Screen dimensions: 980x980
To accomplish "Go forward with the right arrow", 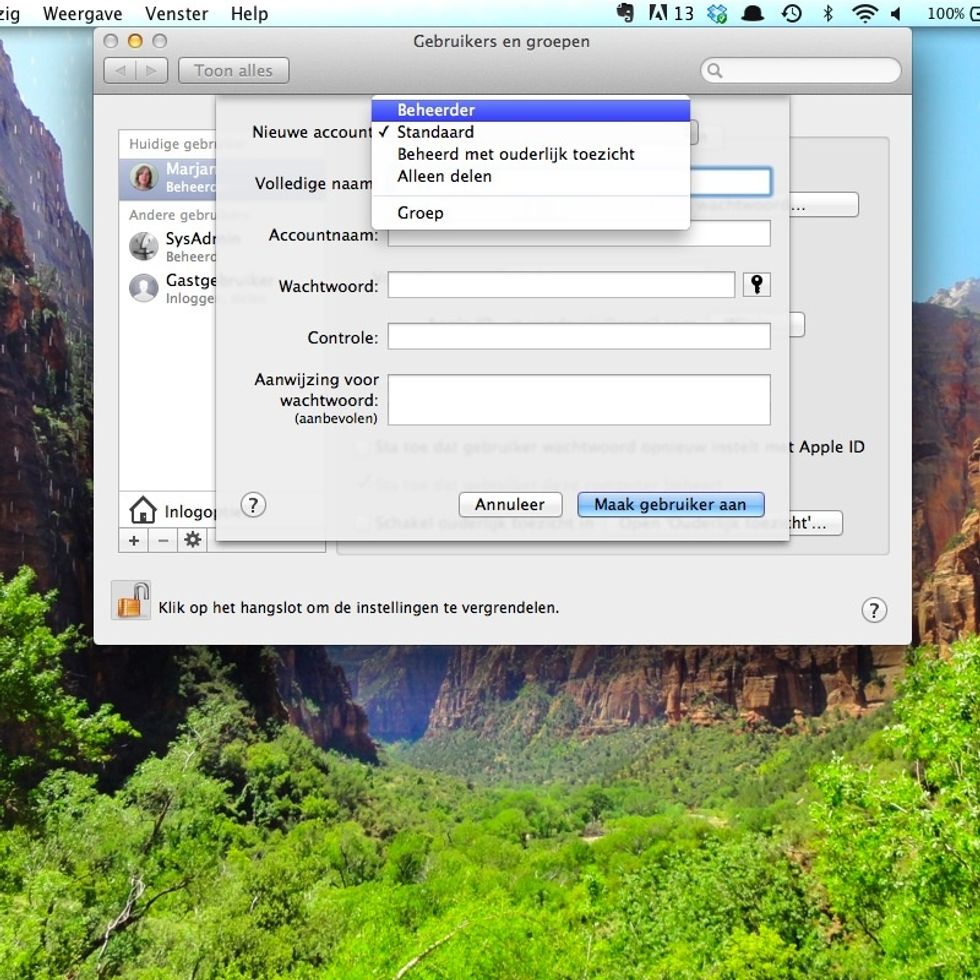I will coord(151,71).
